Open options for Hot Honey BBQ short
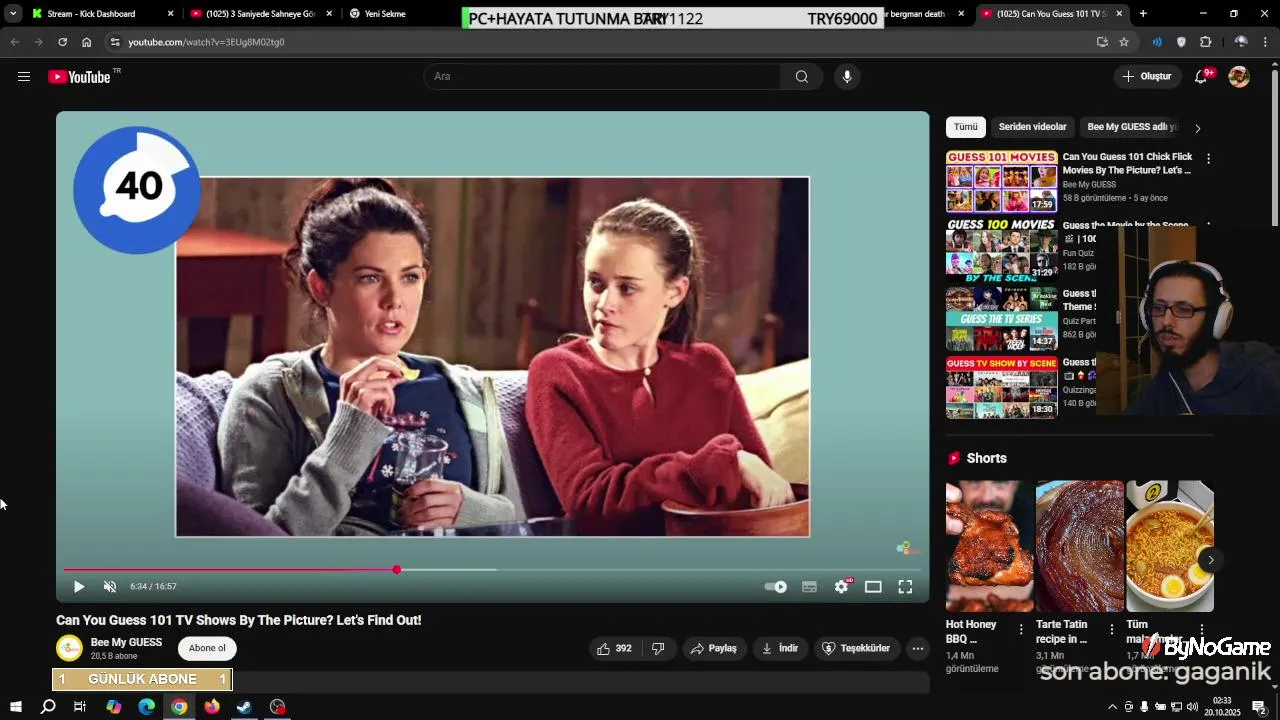Viewport: 1280px width, 720px height. tap(1021, 629)
